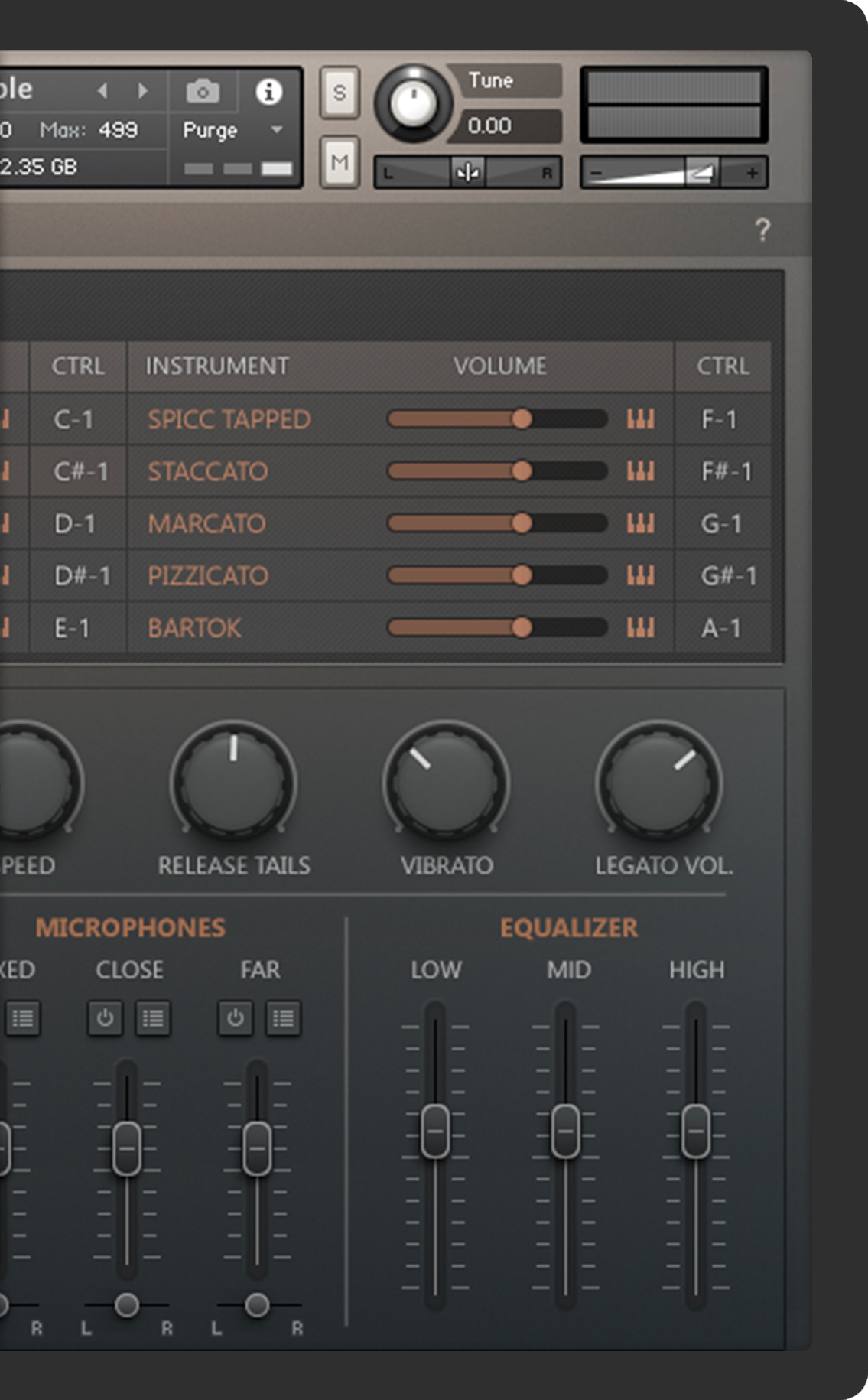Go to the previous instrument with left arrow

coord(102,91)
